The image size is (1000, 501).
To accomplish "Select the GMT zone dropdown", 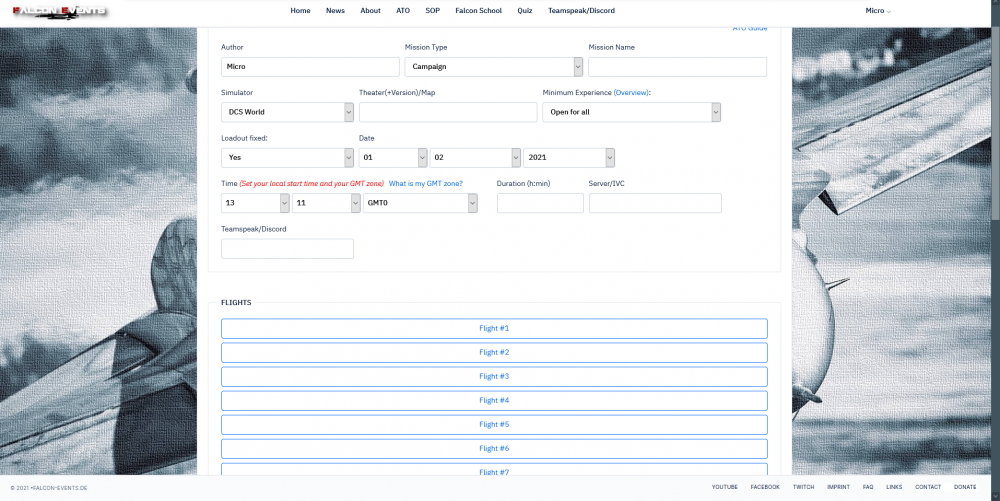I will point(419,203).
